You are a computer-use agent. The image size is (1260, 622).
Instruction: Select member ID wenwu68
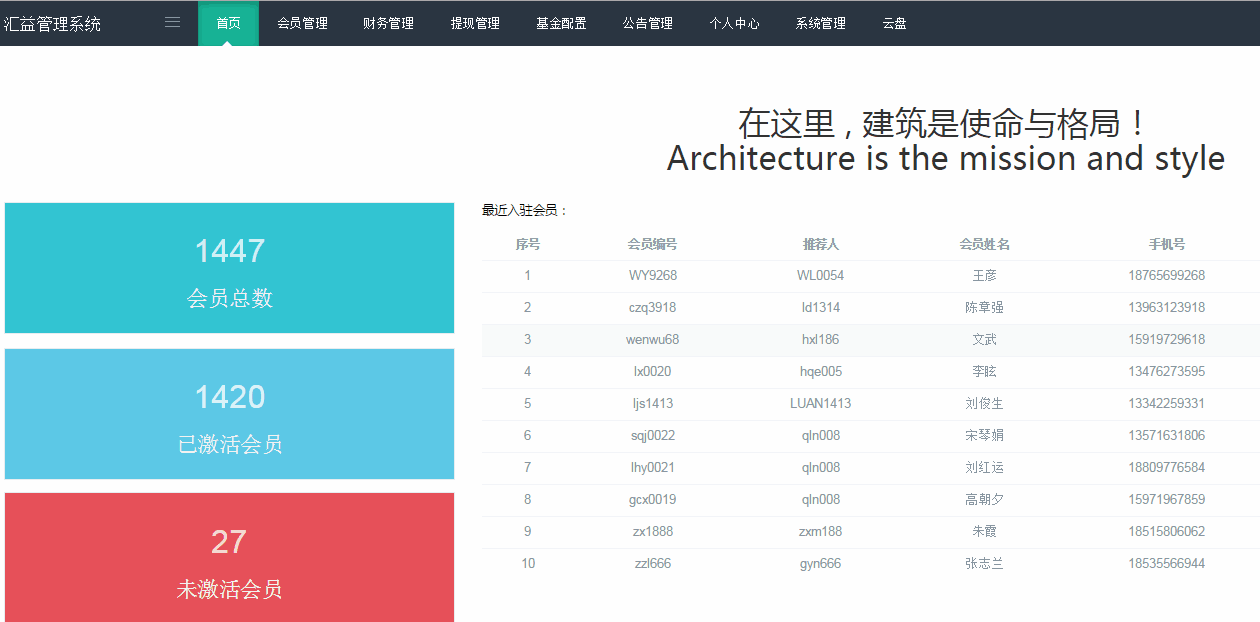pyautogui.click(x=653, y=340)
